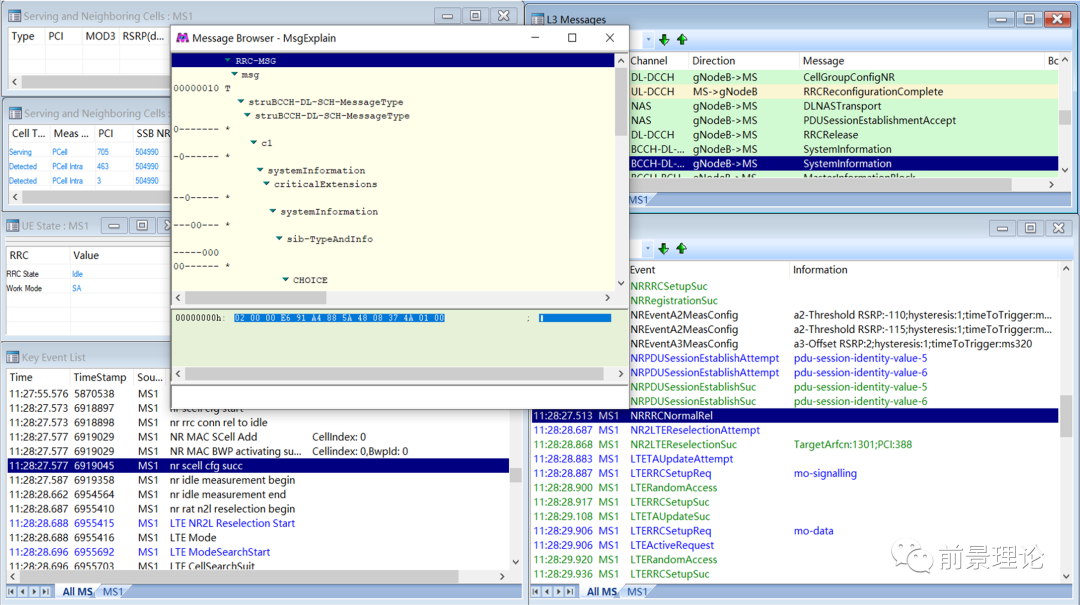Click the TimeStamp column header

click(x=100, y=377)
